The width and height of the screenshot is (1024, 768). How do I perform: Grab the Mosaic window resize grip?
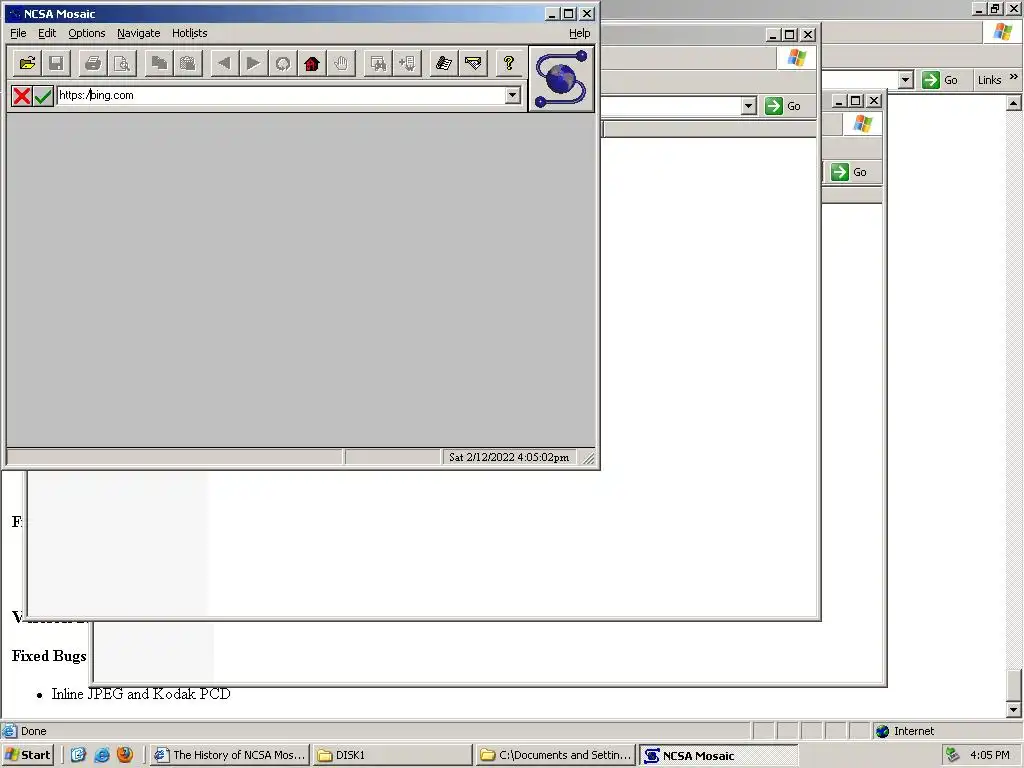(x=588, y=458)
